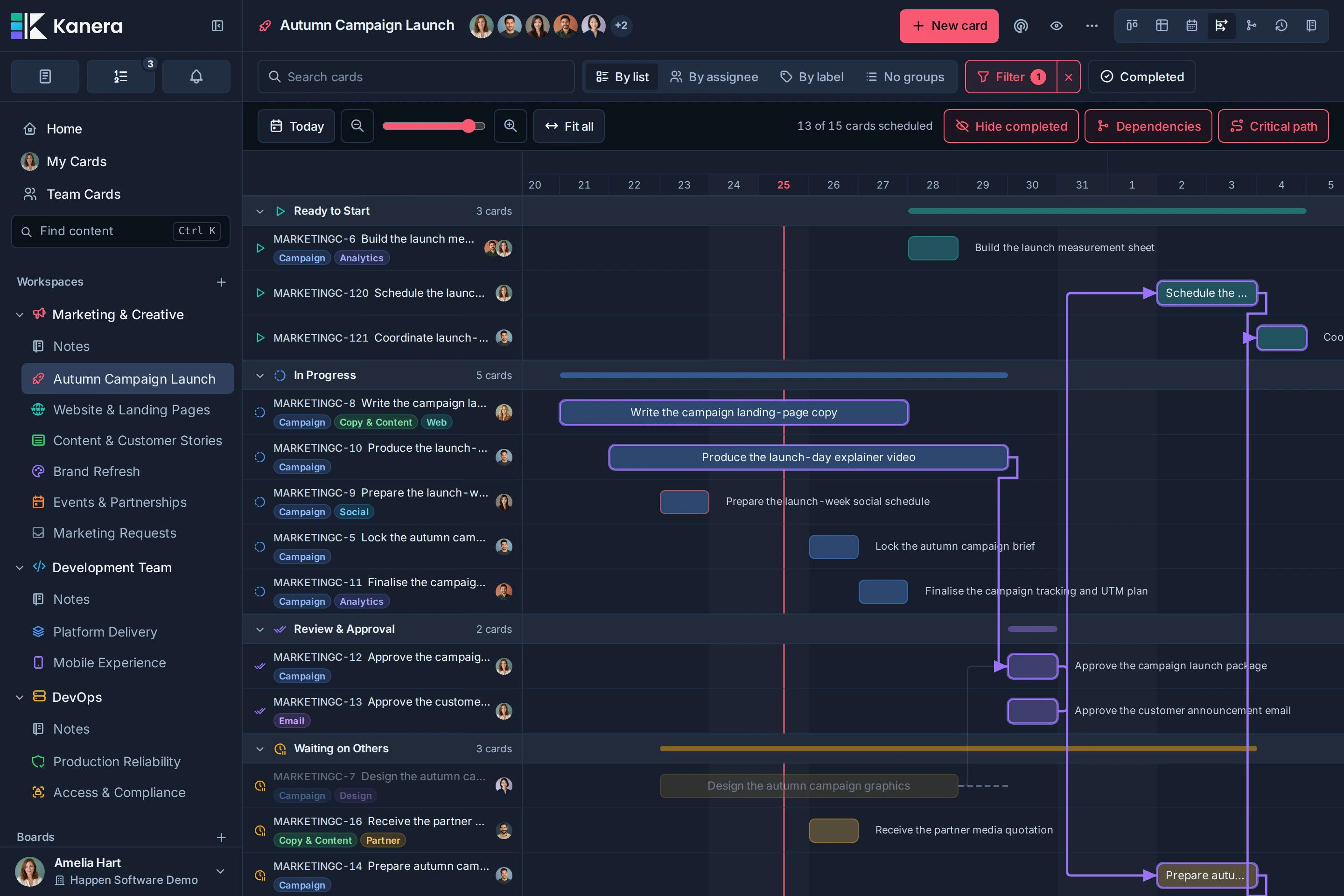Switch to the branch dependency view icon

[1252, 26]
